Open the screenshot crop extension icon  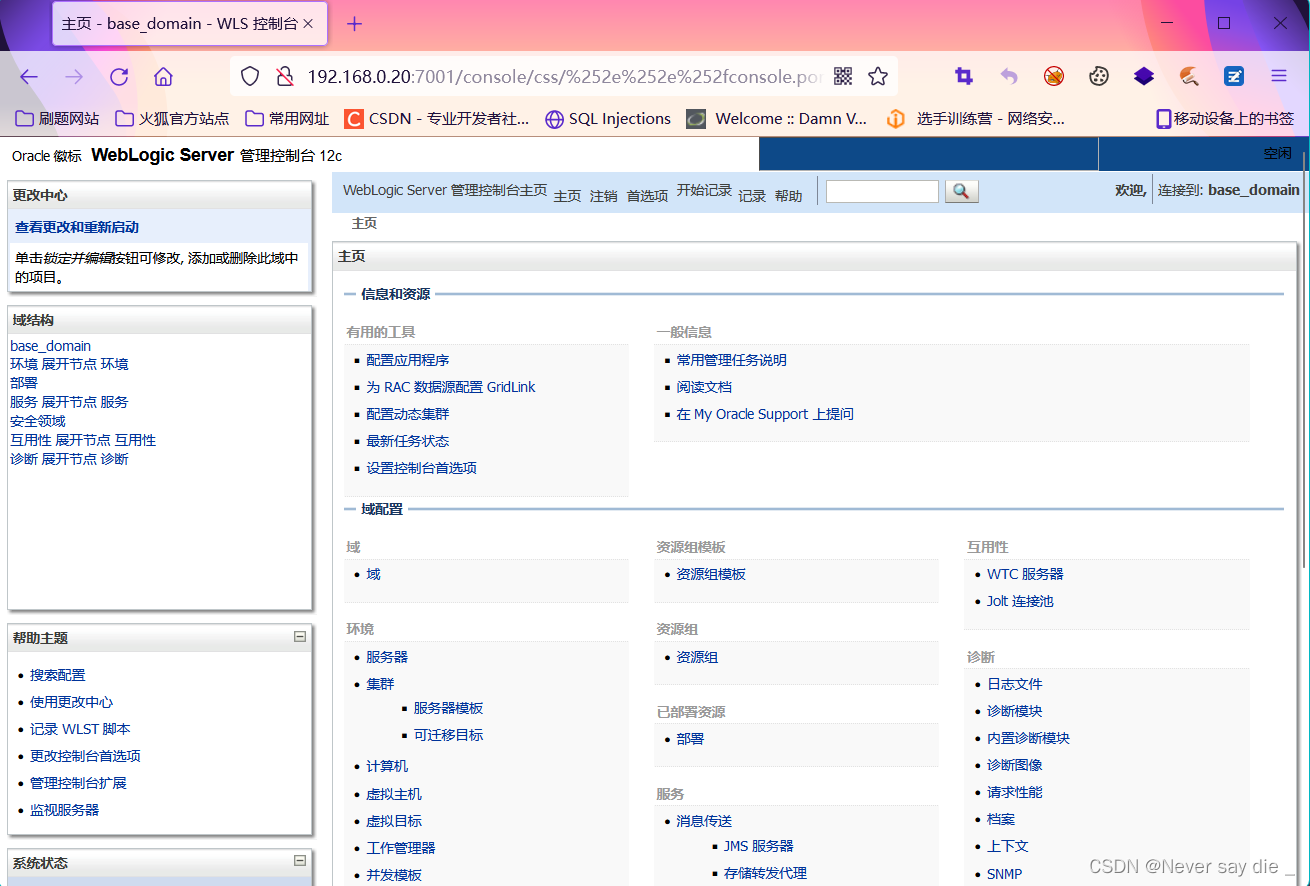pyautogui.click(x=963, y=76)
